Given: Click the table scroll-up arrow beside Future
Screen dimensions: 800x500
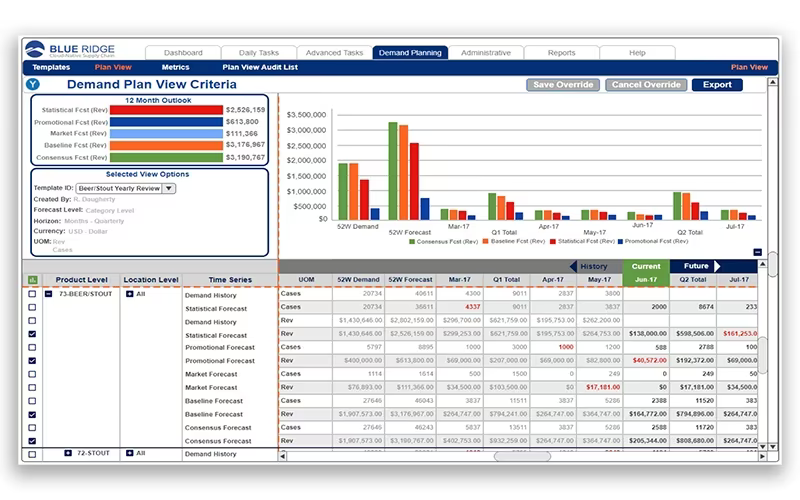Looking at the screenshot, I should pos(762,264).
